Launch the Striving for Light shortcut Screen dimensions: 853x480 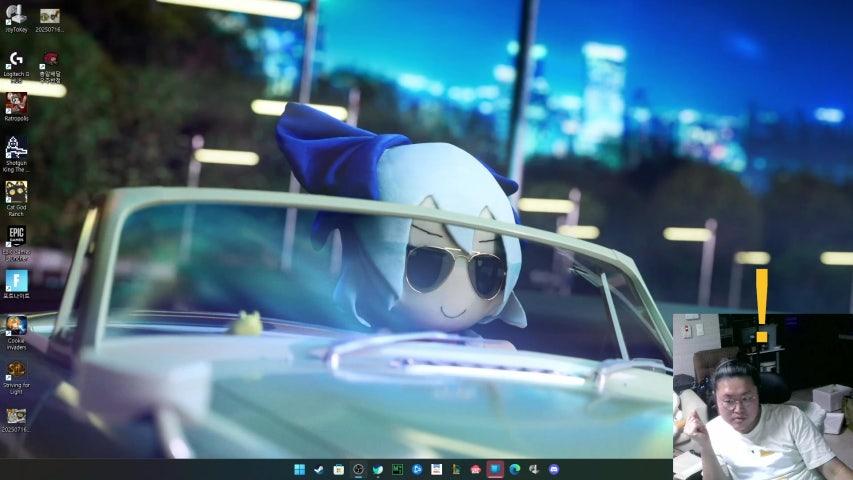pos(16,377)
